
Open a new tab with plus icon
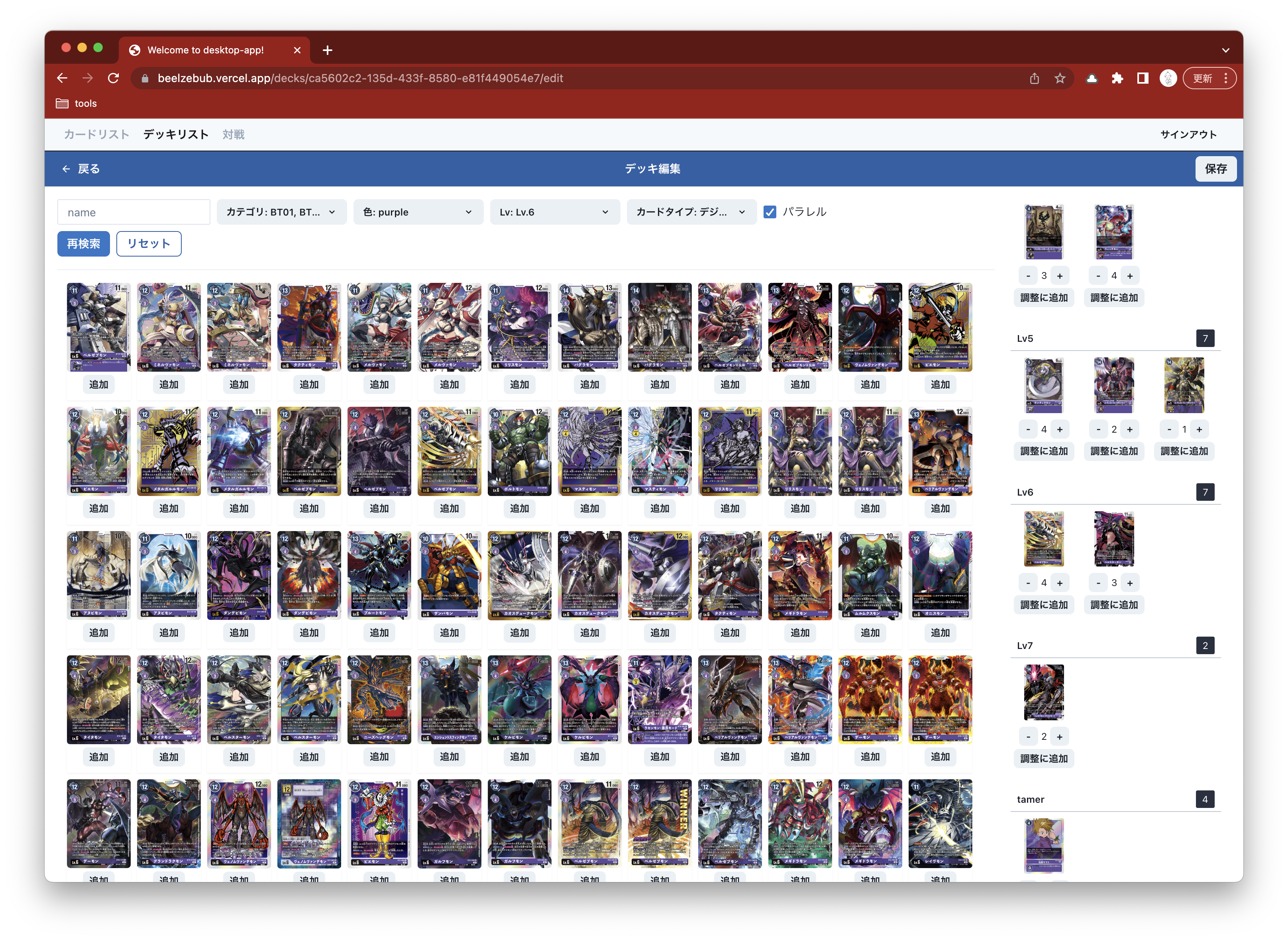327,50
